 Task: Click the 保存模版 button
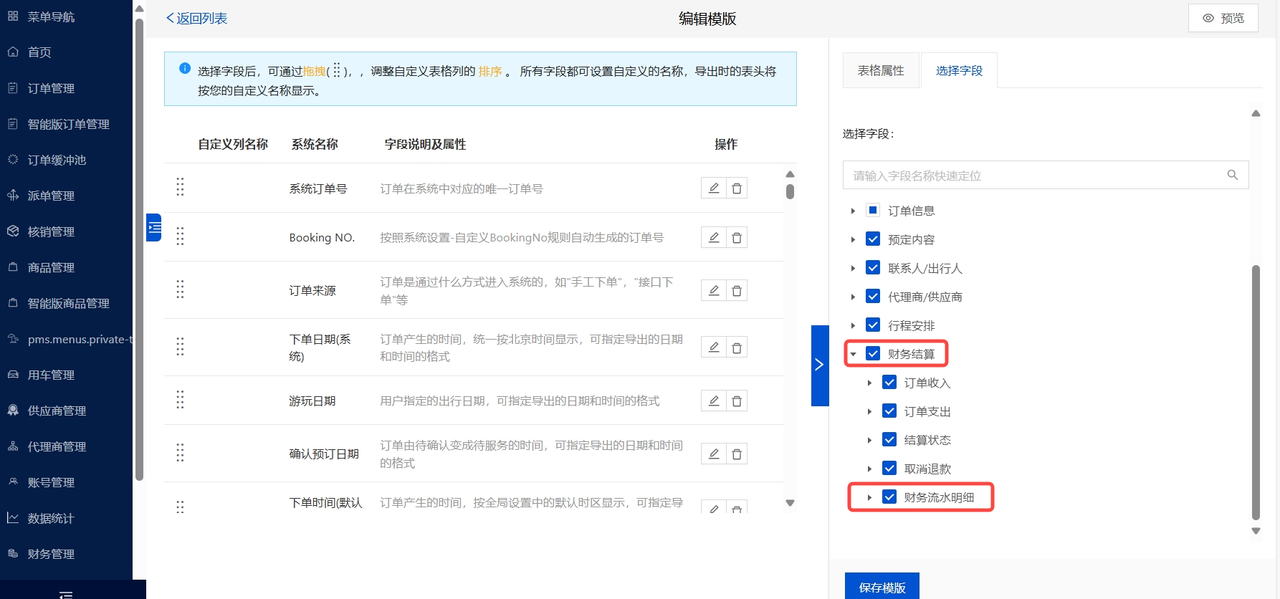click(x=881, y=587)
